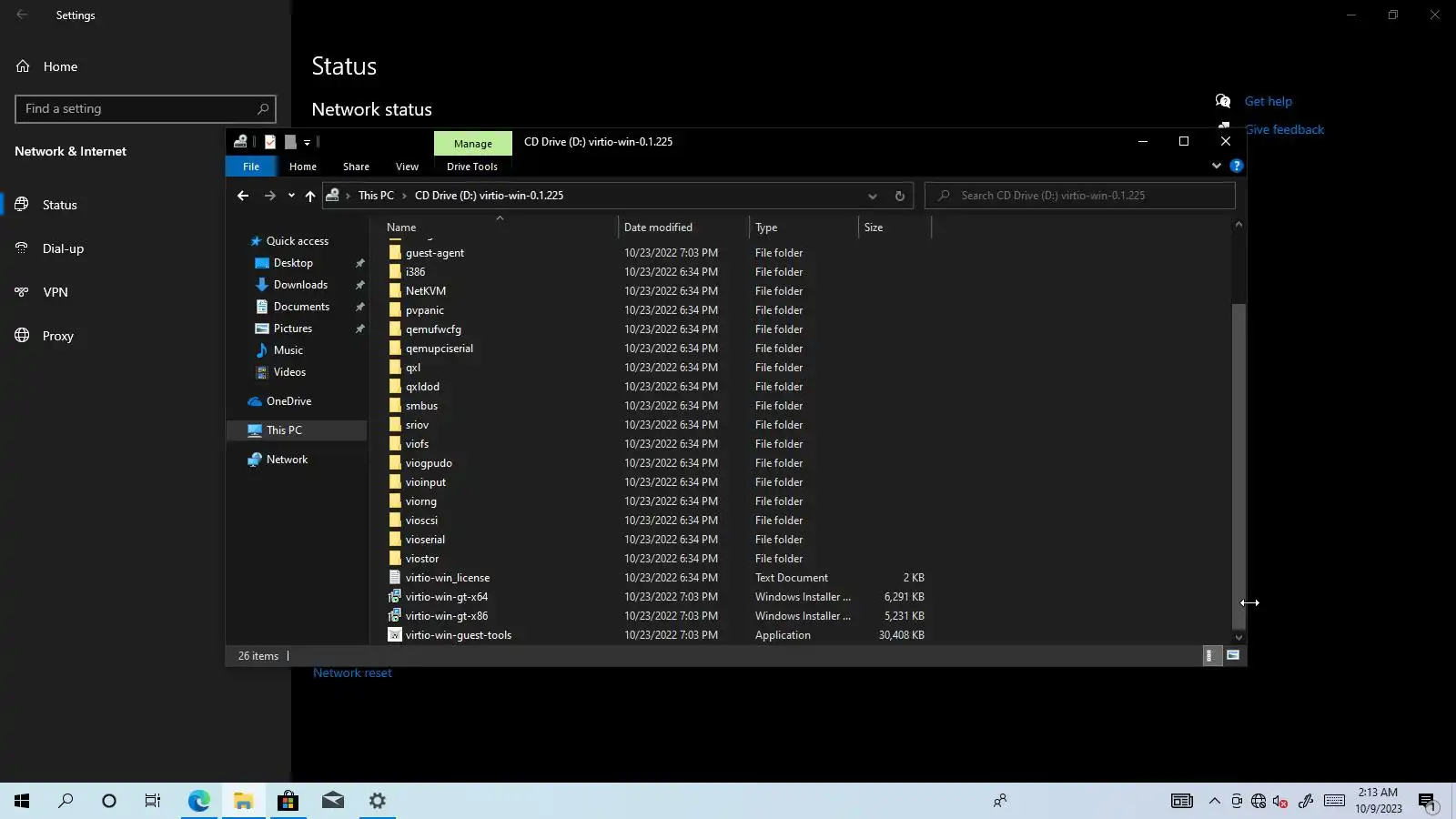1456x819 pixels.
Task: Click the scroll down arrow of file list
Action: (1239, 638)
